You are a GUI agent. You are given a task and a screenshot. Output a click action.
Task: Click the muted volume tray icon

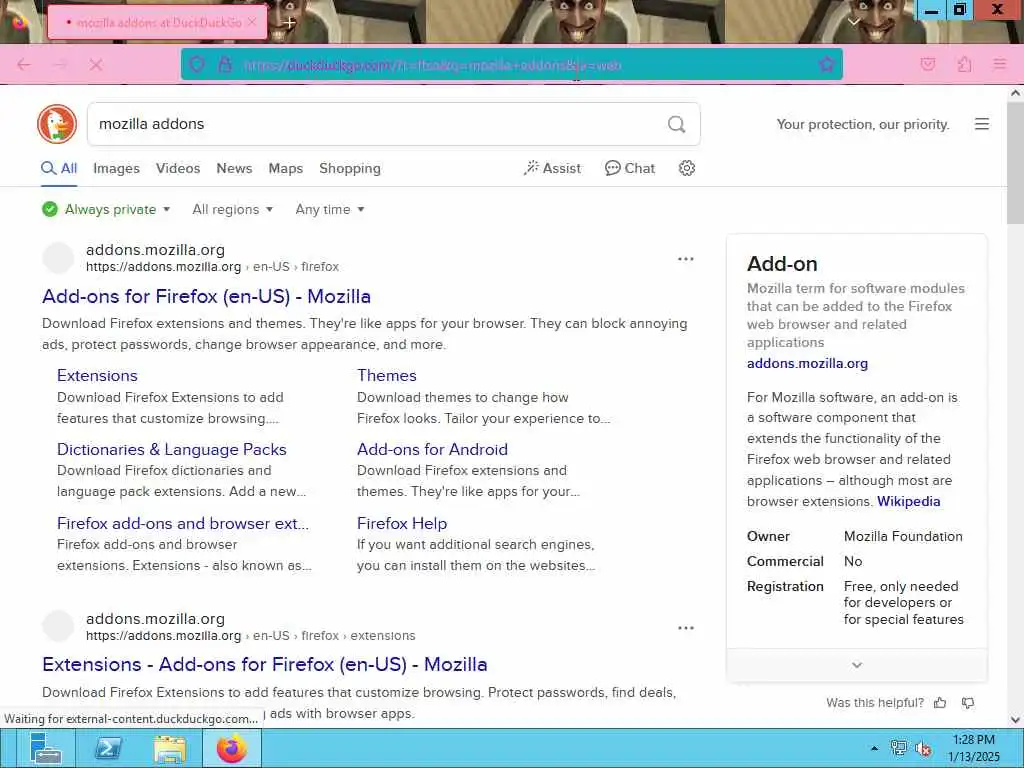click(923, 748)
